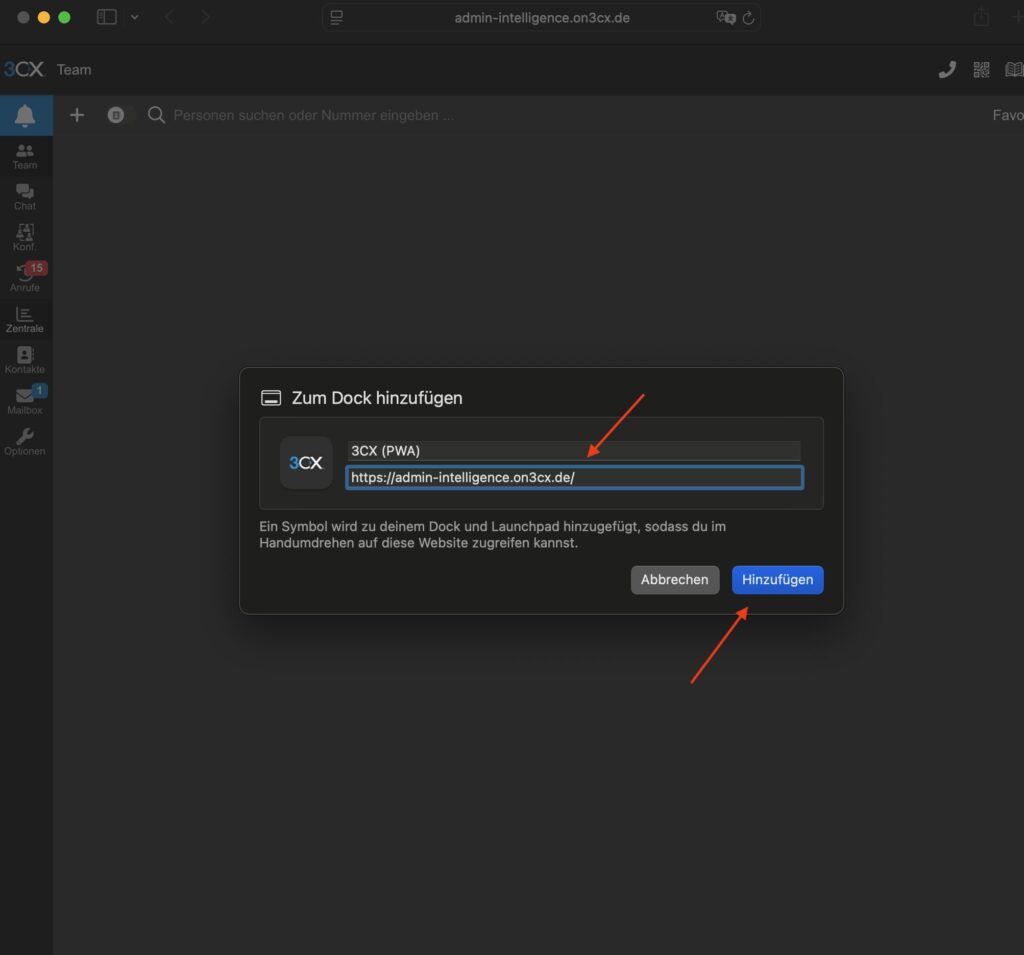
Task: Click the plus add icon
Action: point(77,115)
